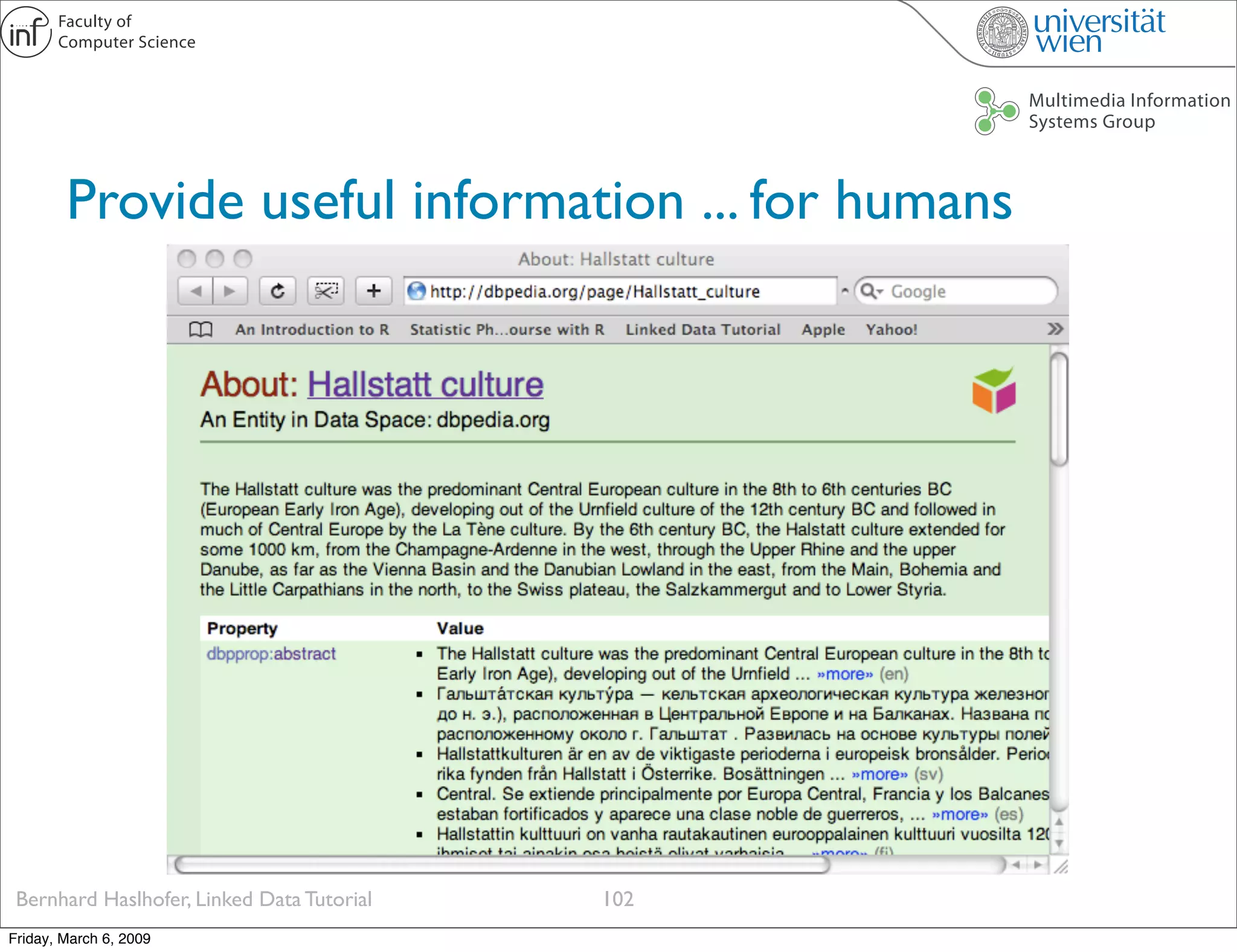Click the horizontal scrollbar left arrow

(x=1017, y=865)
